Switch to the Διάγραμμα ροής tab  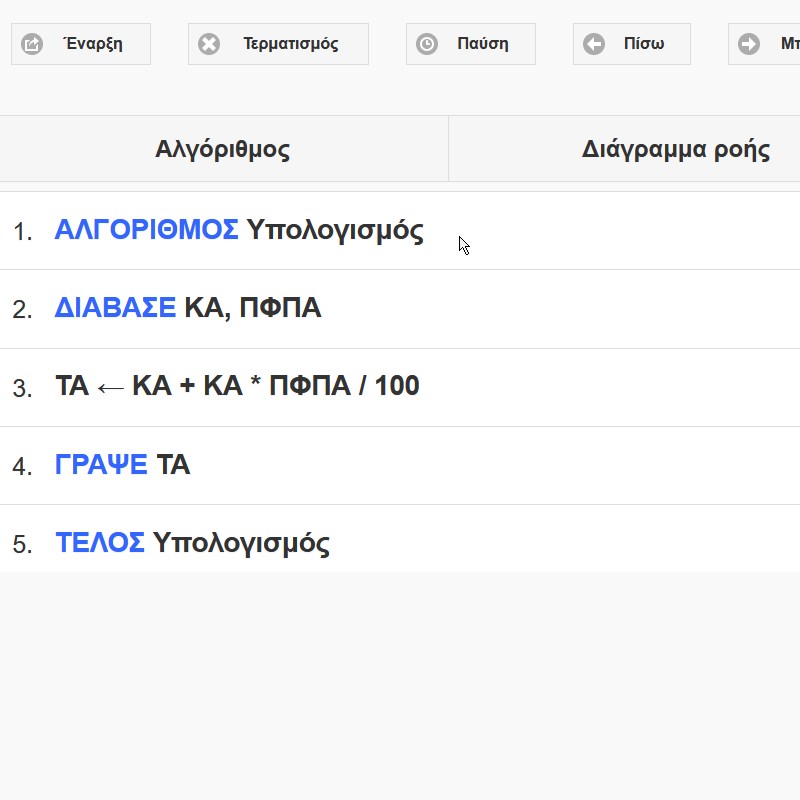624,149
